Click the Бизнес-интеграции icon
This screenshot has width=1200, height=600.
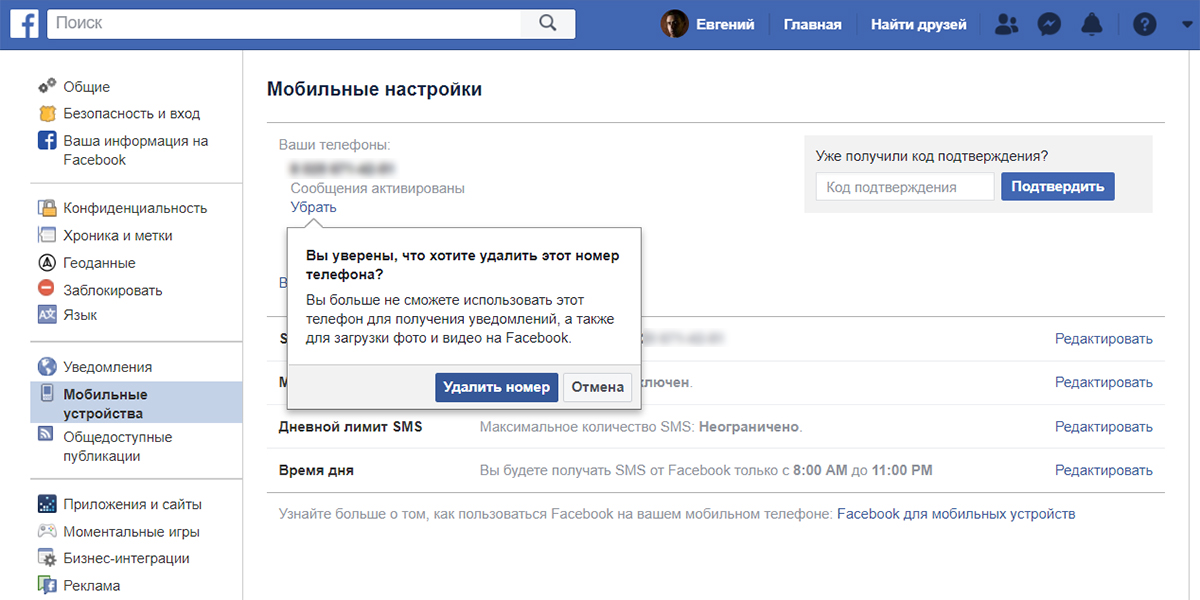coord(47,558)
